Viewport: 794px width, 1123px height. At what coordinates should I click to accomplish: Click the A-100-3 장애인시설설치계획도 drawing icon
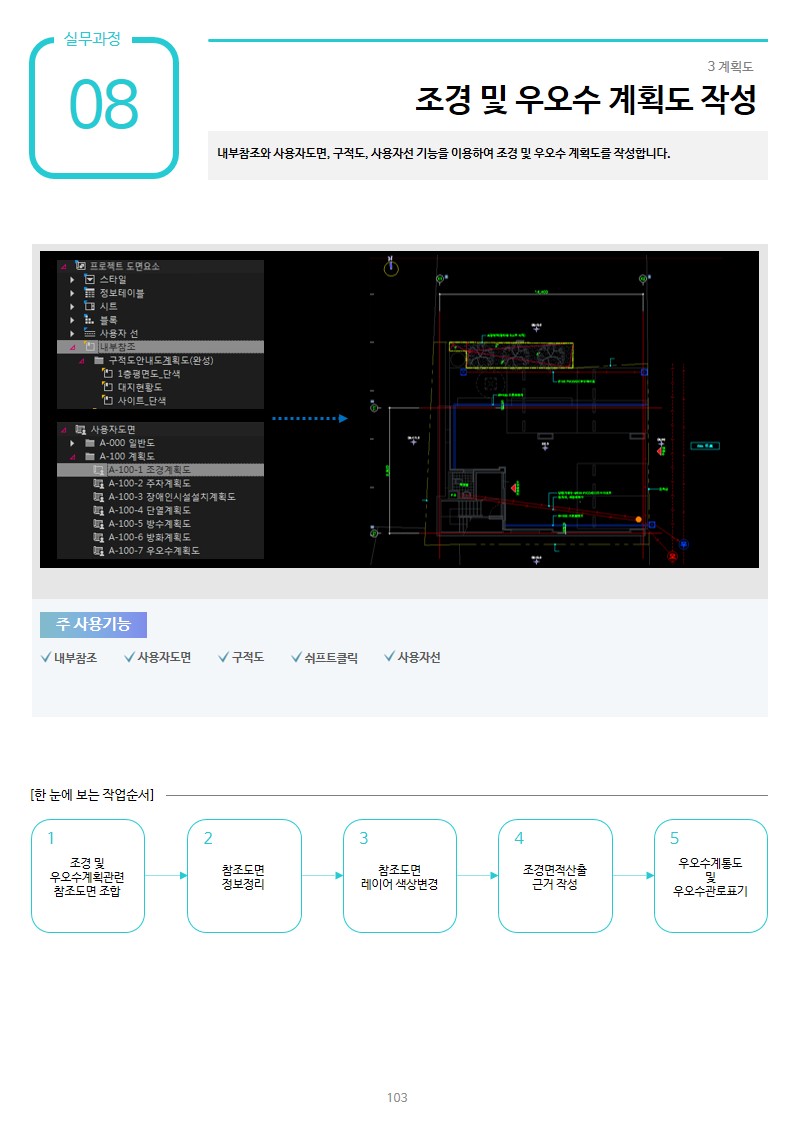tap(99, 497)
